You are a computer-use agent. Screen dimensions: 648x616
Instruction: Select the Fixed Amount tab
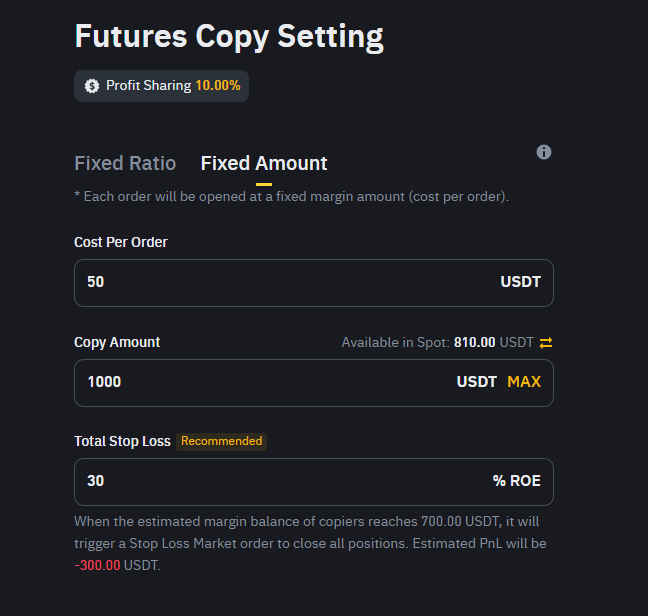click(264, 163)
